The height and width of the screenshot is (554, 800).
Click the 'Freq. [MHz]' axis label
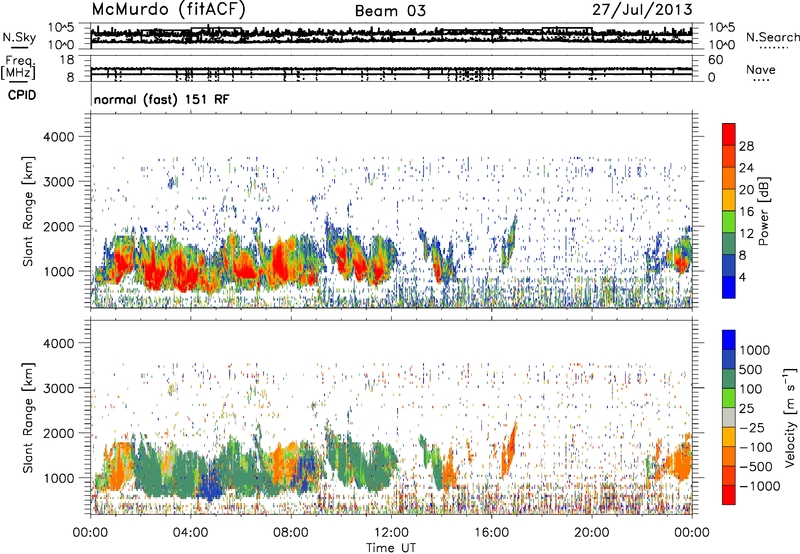18,68
